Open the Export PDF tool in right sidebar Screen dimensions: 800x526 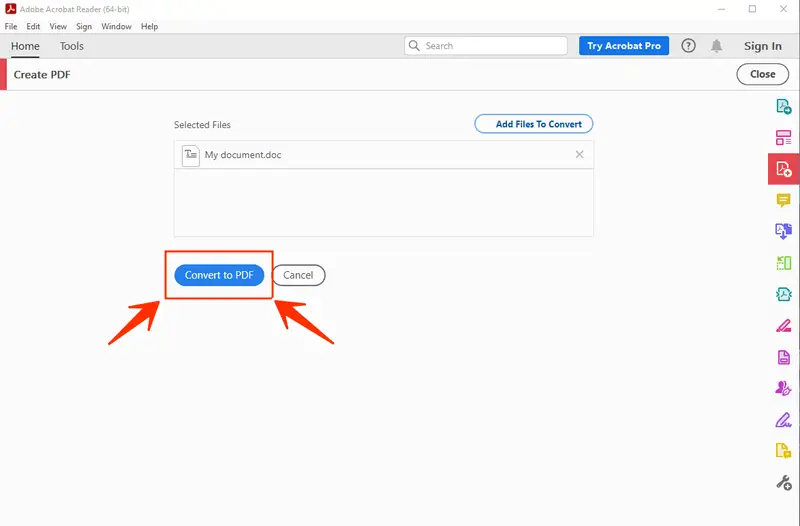(784, 106)
